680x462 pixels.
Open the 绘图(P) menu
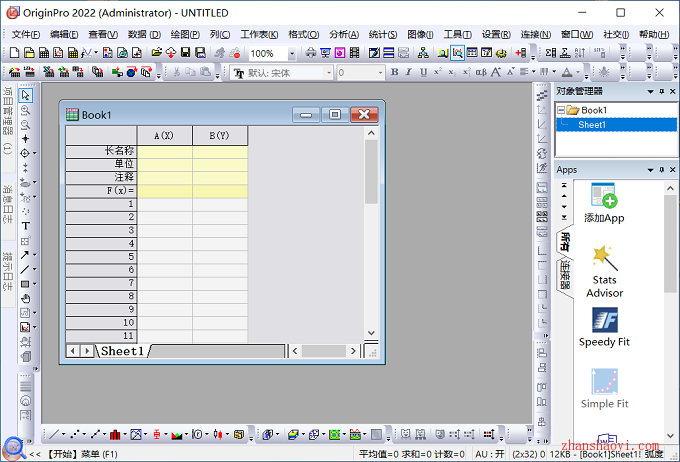point(185,34)
